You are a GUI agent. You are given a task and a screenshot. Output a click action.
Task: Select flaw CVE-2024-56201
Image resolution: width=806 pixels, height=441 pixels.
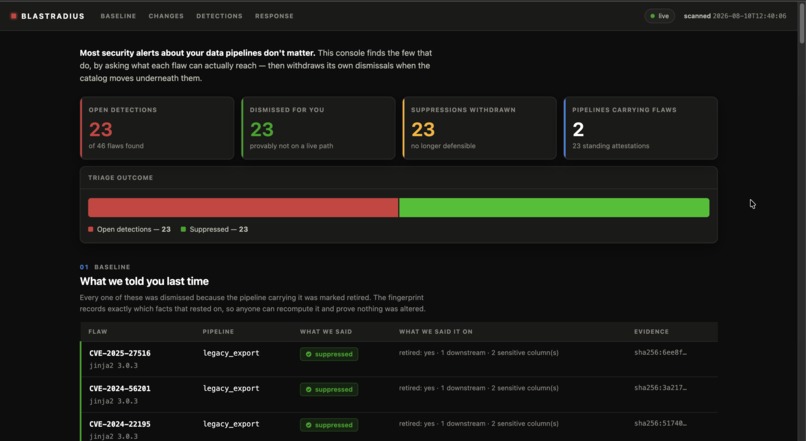pyautogui.click(x=120, y=389)
